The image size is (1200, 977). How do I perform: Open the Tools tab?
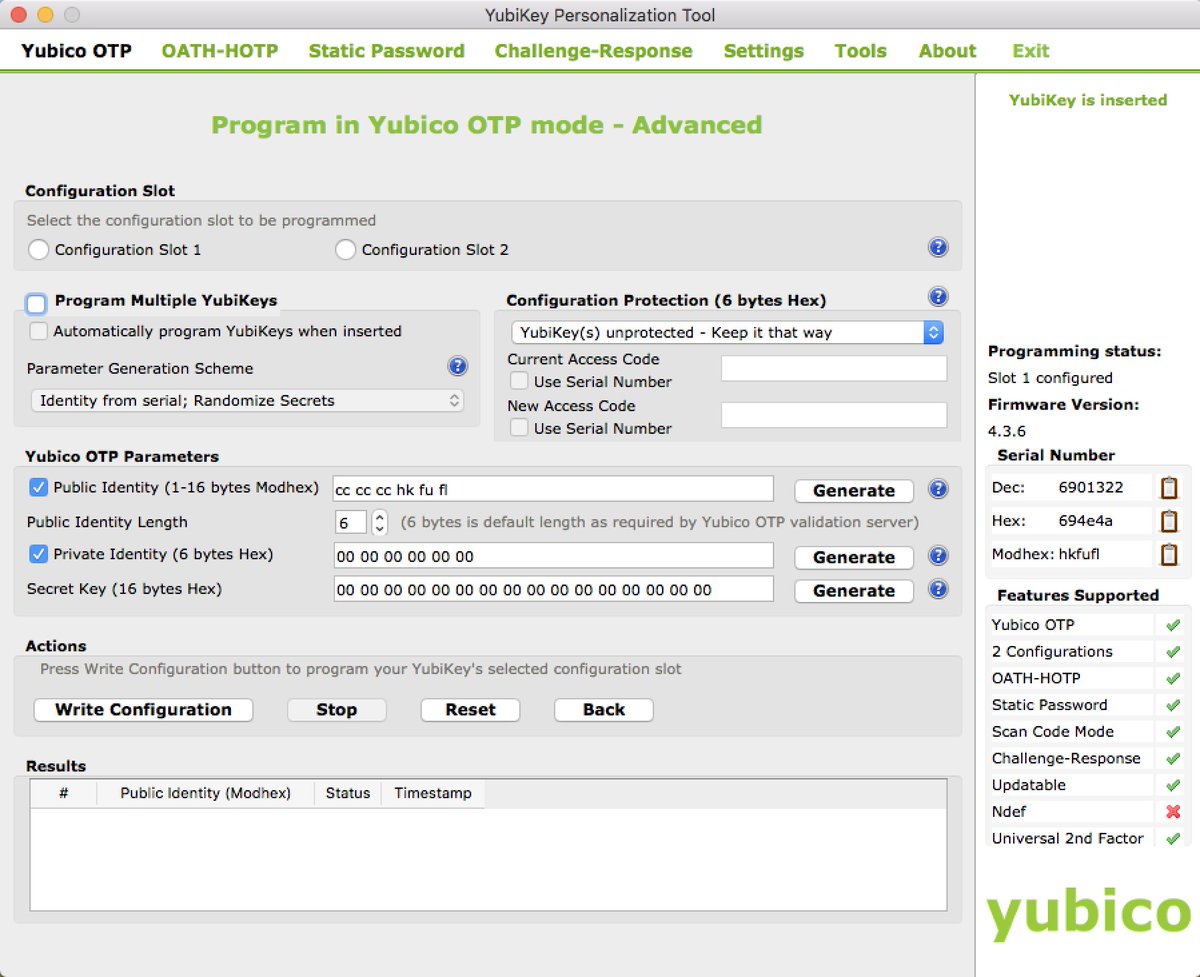[x=861, y=51]
